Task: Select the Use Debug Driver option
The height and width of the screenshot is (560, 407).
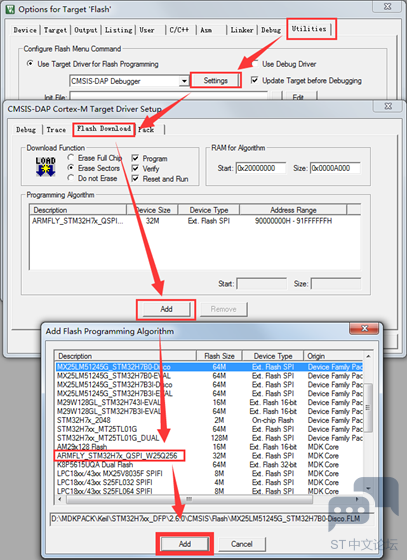Action: pyautogui.click(x=285, y=64)
